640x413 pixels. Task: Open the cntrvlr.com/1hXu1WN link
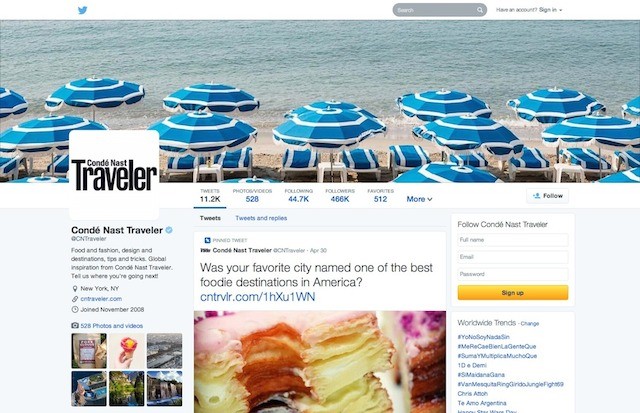coord(258,297)
